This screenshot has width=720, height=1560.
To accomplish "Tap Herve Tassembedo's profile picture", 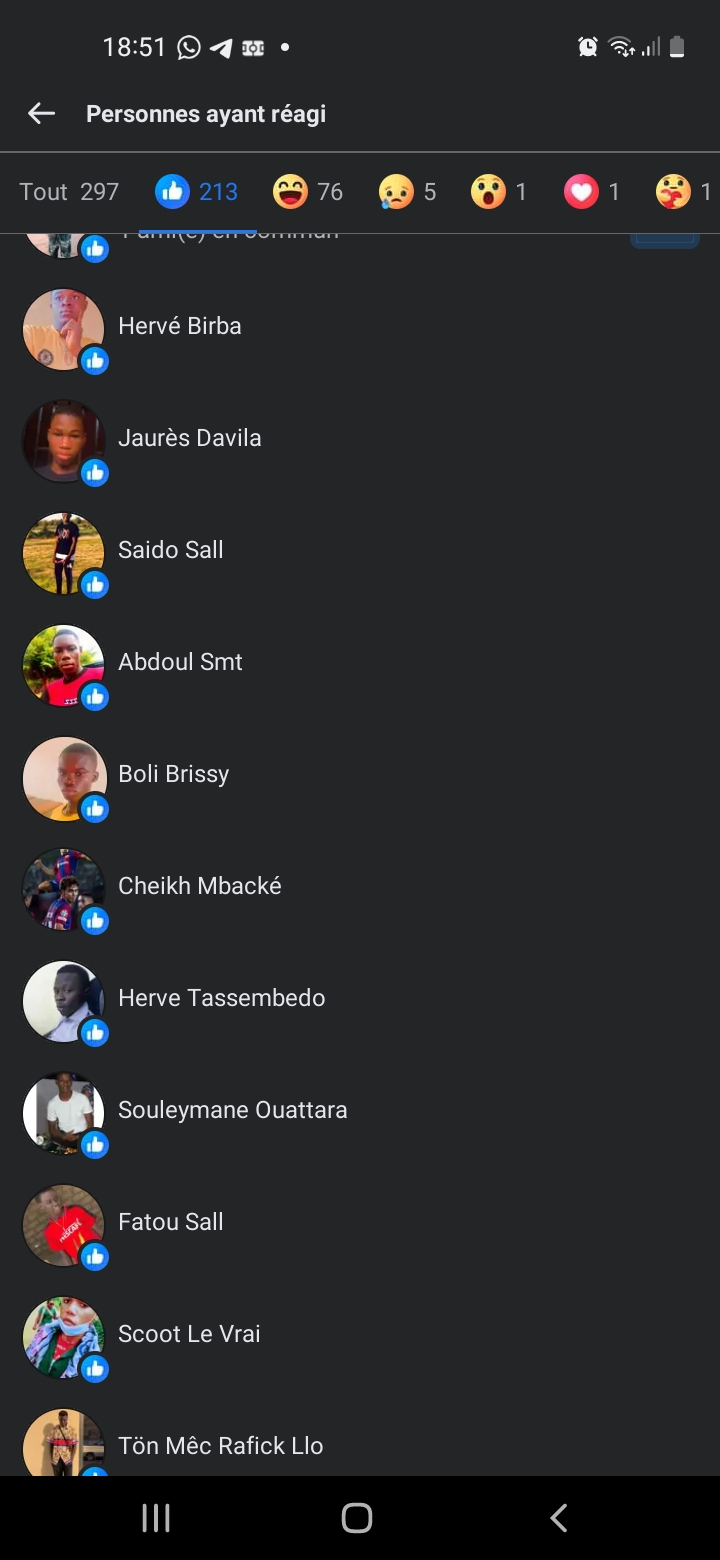I will click(x=63, y=1001).
